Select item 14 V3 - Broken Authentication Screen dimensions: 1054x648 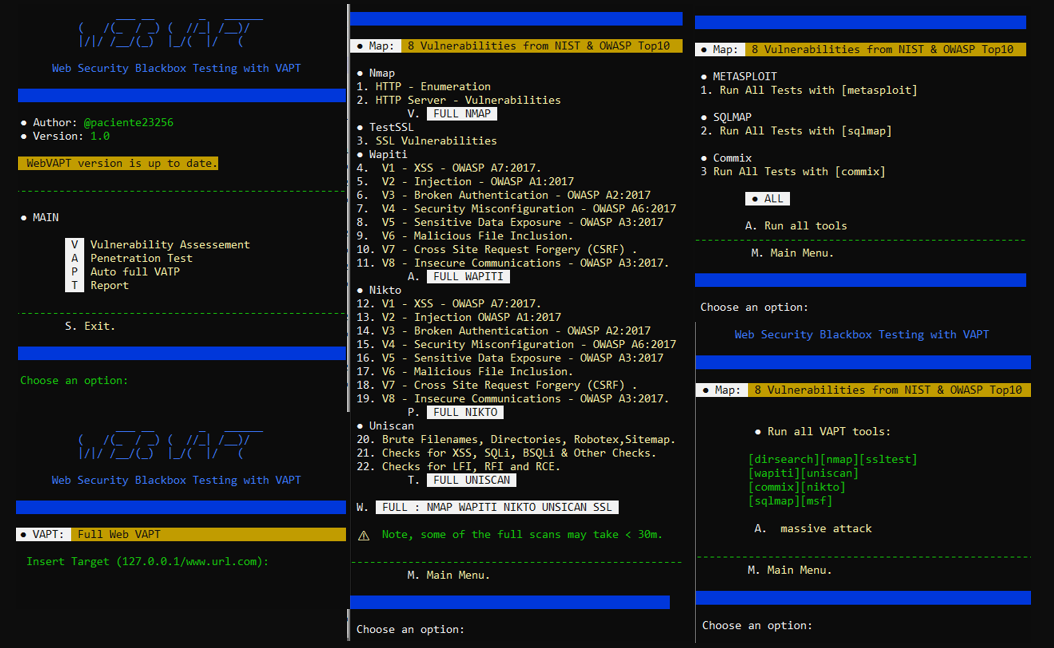pyautogui.click(x=503, y=331)
